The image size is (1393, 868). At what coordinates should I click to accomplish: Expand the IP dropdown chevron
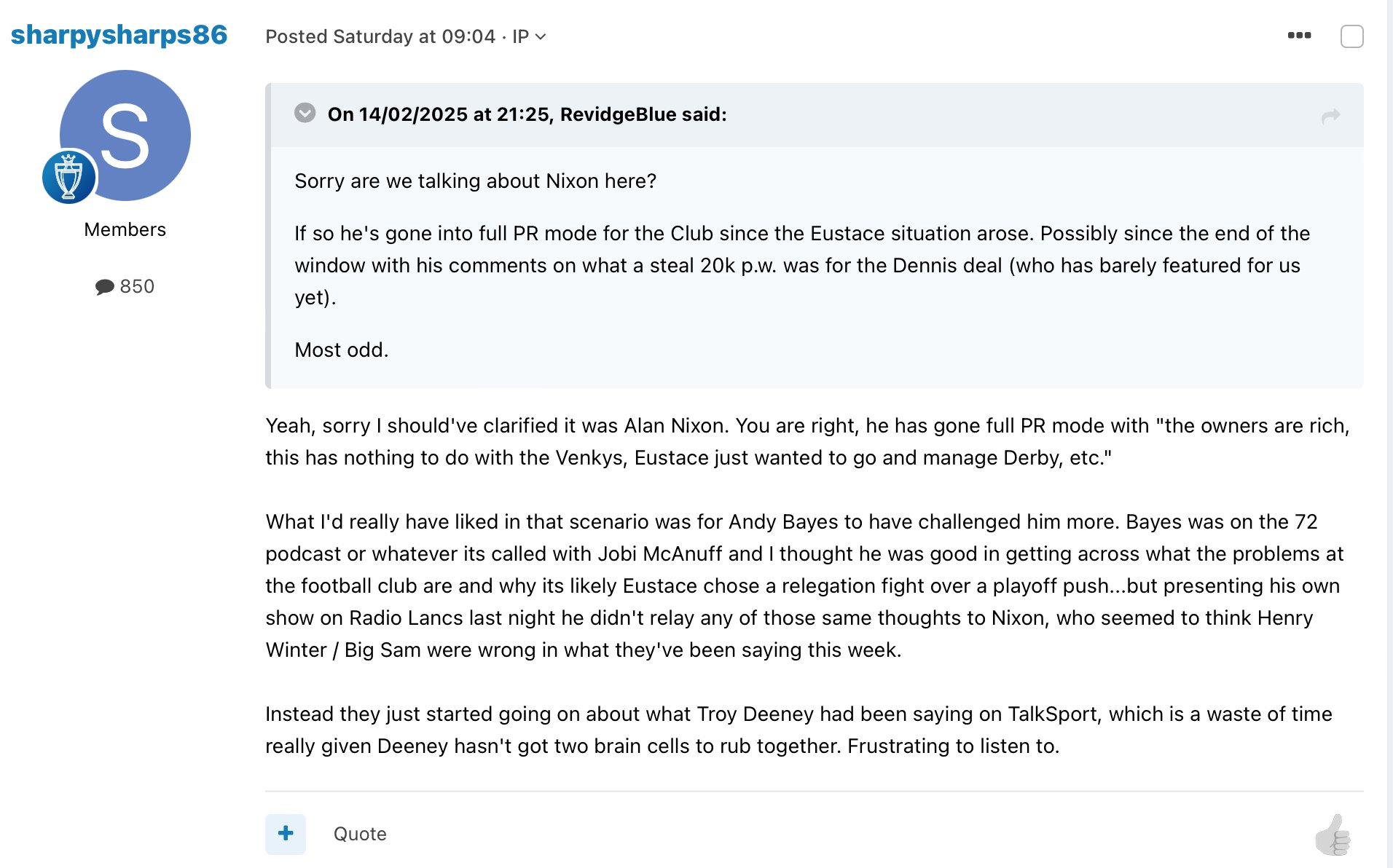541,36
